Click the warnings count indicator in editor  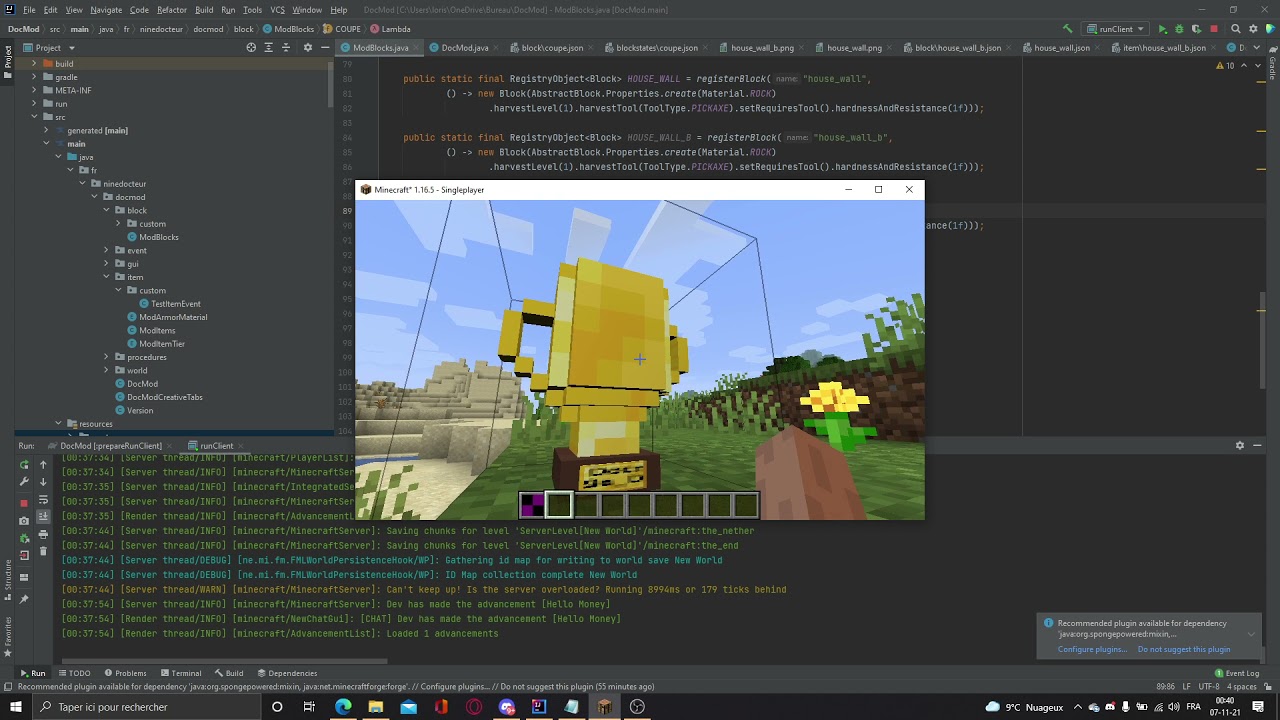pyautogui.click(x=1225, y=65)
